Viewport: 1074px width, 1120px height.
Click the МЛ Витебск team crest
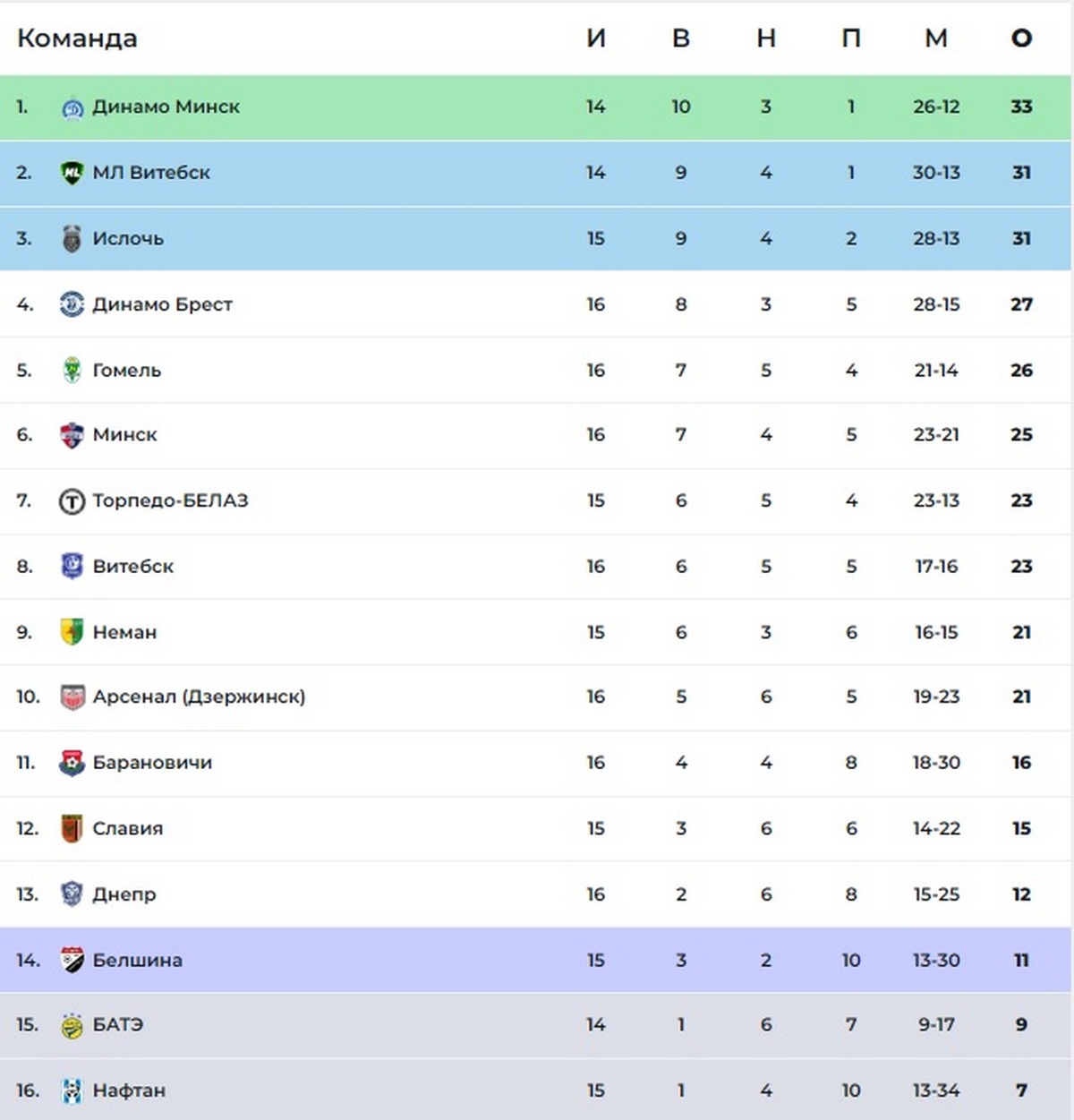[x=72, y=173]
